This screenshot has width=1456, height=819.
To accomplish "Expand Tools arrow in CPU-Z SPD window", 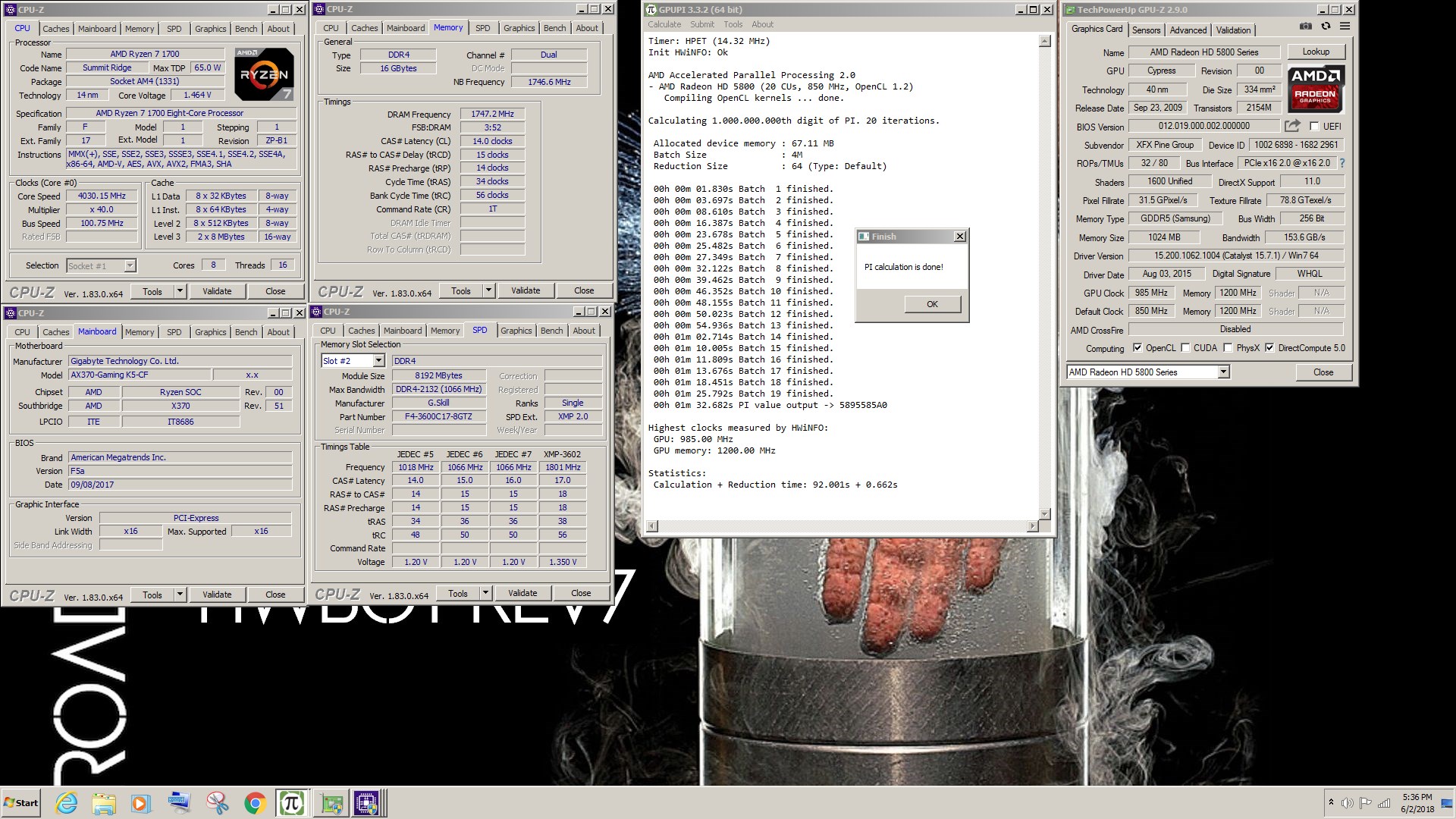I will (x=485, y=593).
